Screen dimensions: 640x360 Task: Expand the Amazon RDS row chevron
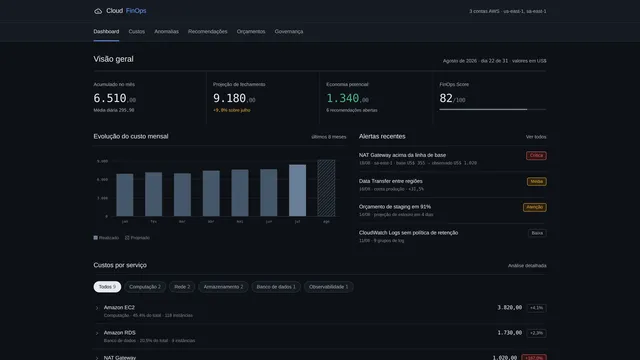tap(97, 333)
